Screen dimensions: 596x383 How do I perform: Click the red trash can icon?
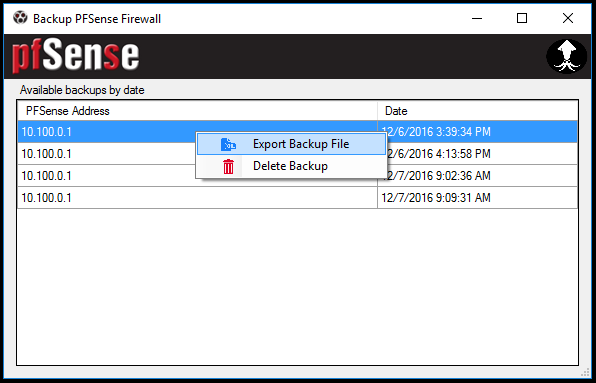tap(228, 166)
